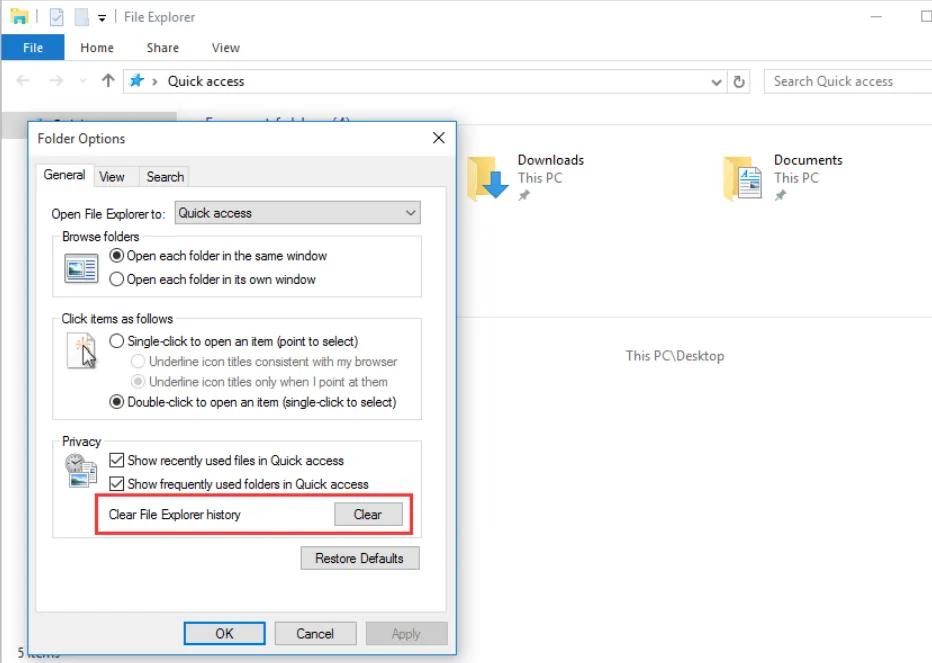Uncheck Show frequently used folders in Quick access
This screenshot has width=932, height=663.
(117, 484)
